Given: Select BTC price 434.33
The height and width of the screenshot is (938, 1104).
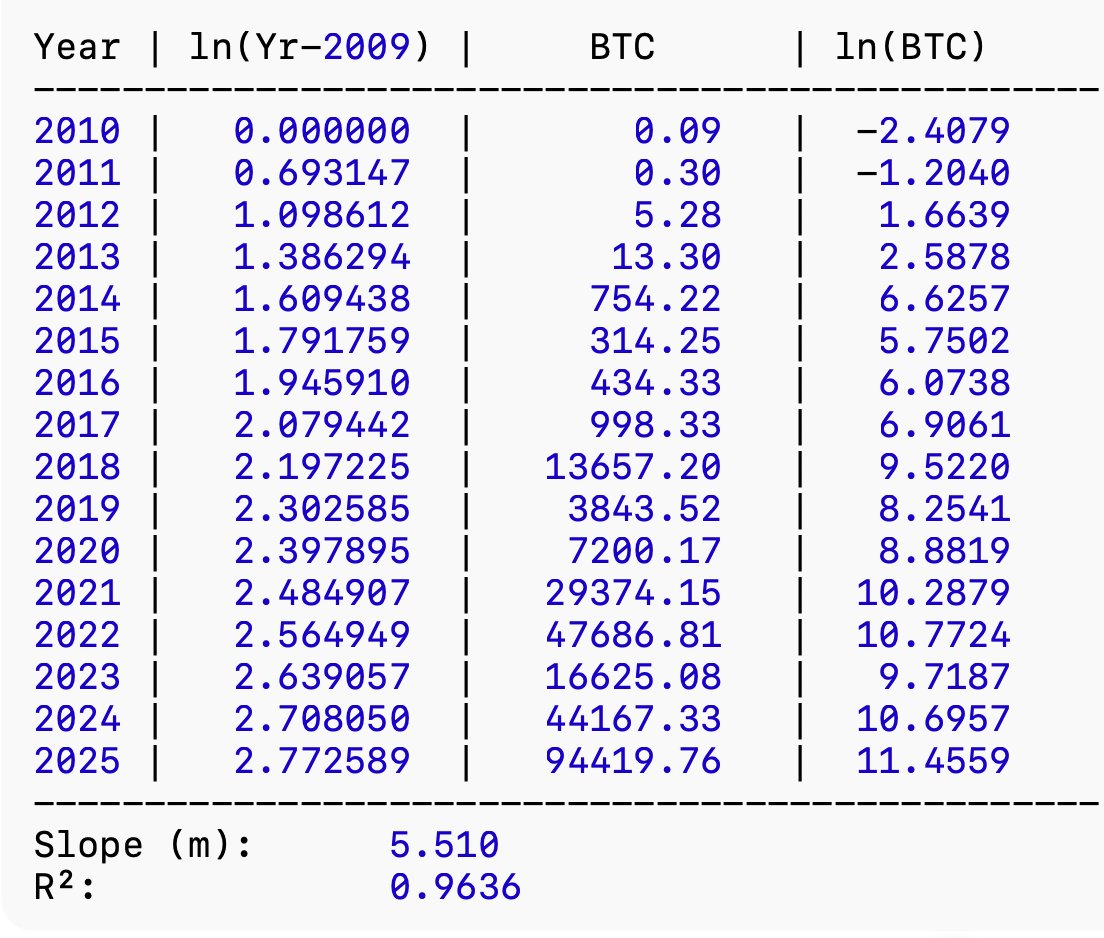Looking at the screenshot, I should pos(656,383).
